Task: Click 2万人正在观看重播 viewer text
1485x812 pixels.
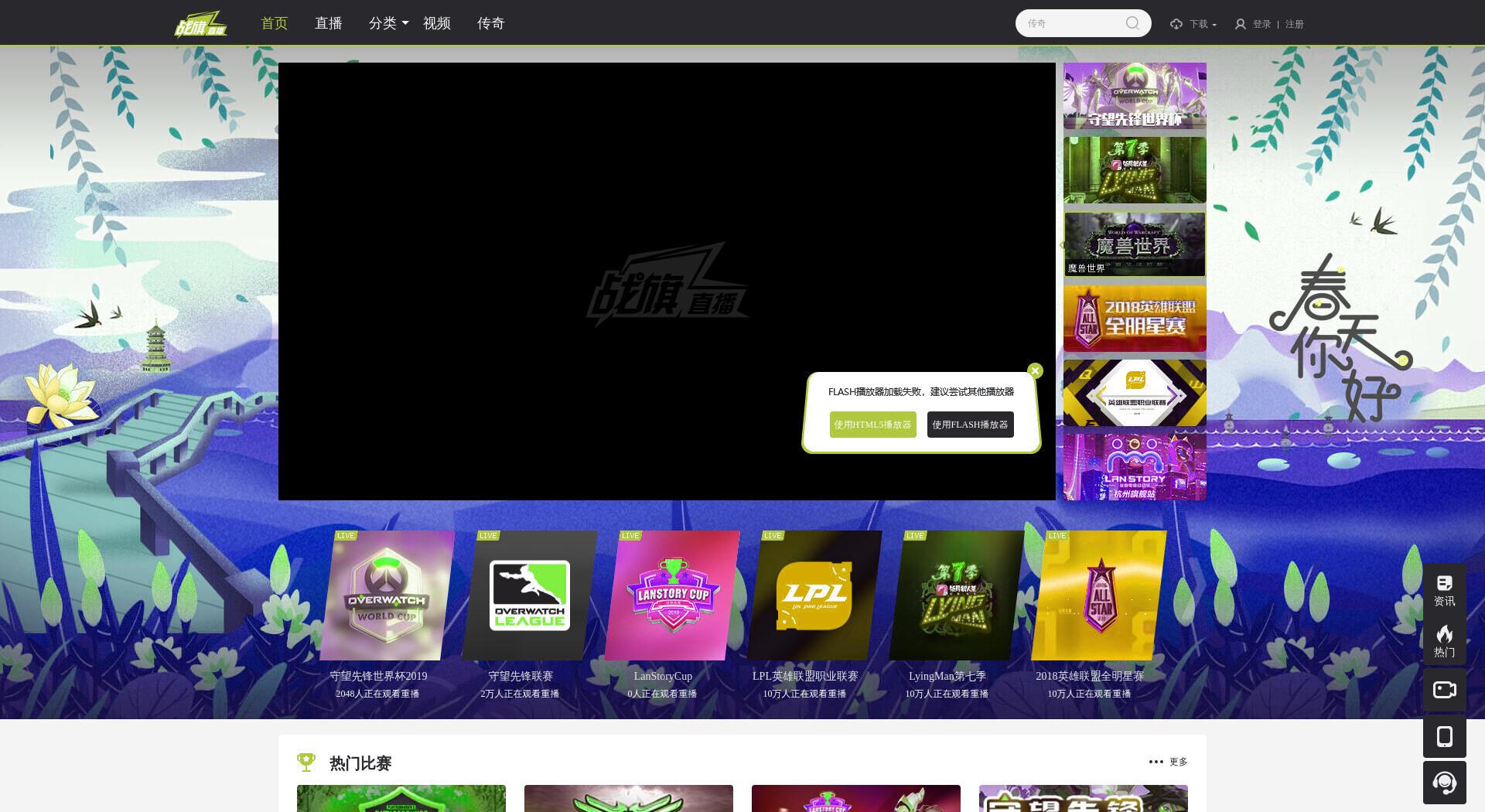Action: (x=520, y=694)
